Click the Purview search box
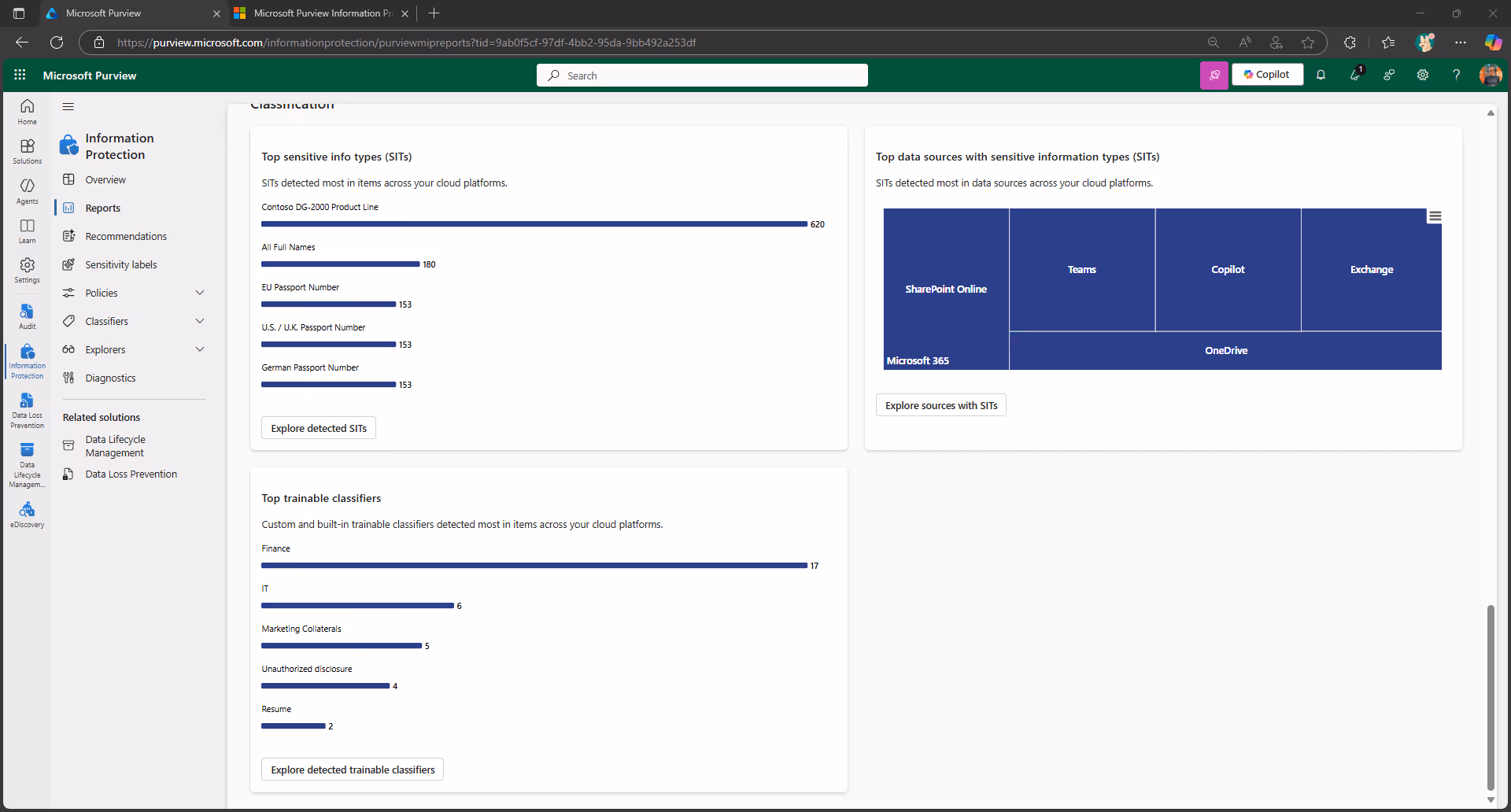 tap(702, 76)
